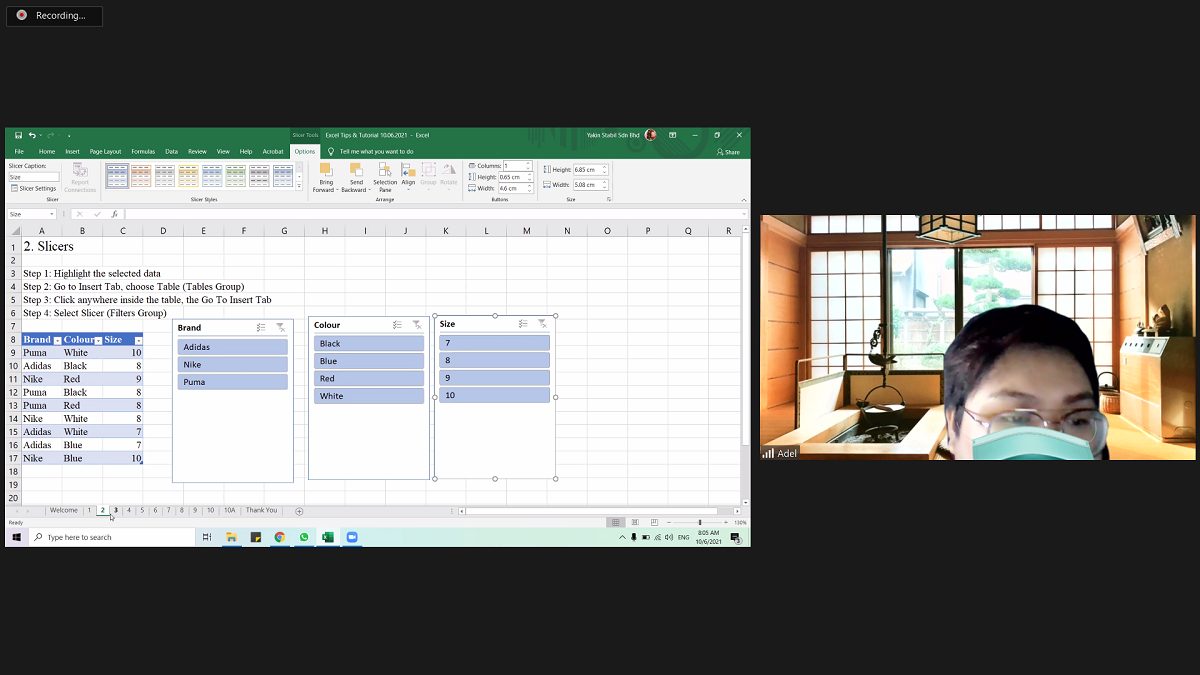Toggle the Nike item in Brand slicer

click(x=233, y=364)
